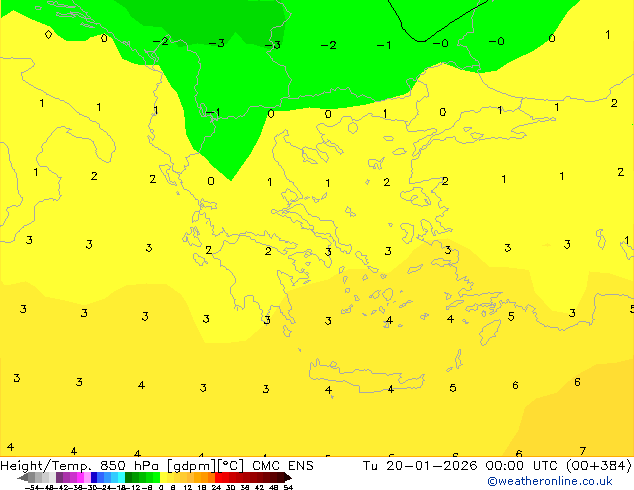Image resolution: width=634 pixels, height=490 pixels.
Task: Click the "[gdpm]" unit label
Action: pyautogui.click(x=190, y=466)
